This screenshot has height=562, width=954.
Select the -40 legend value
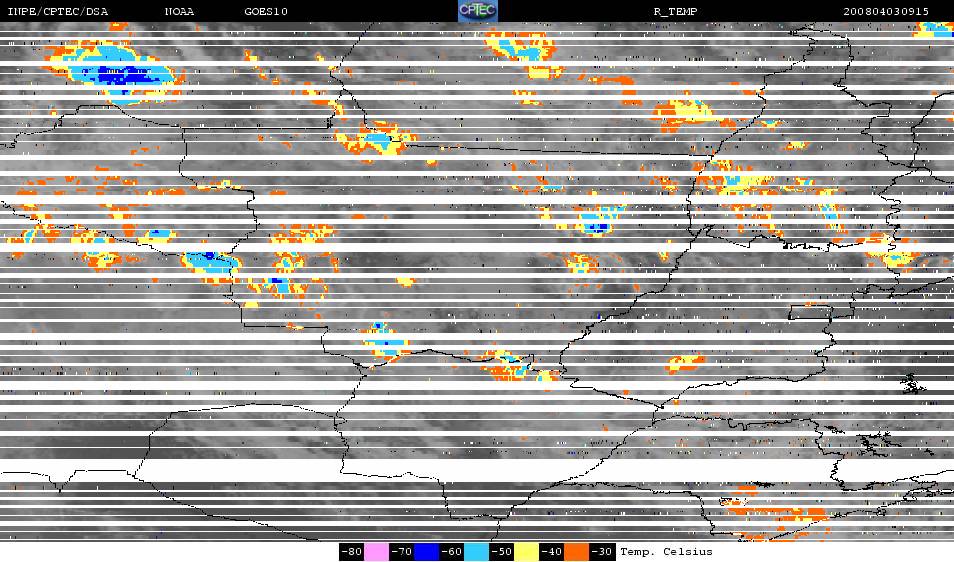552,551
